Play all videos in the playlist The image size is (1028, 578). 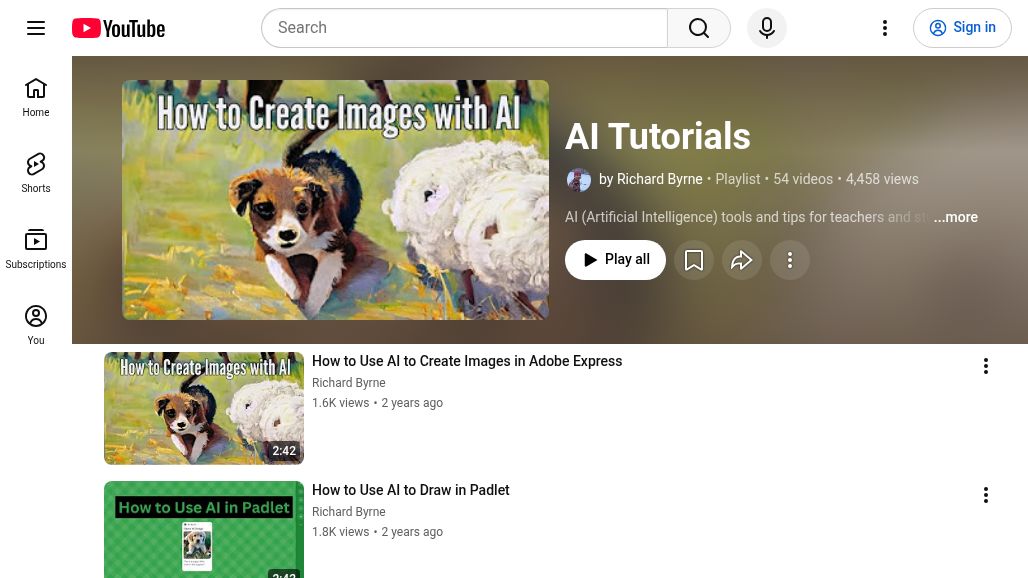click(615, 260)
